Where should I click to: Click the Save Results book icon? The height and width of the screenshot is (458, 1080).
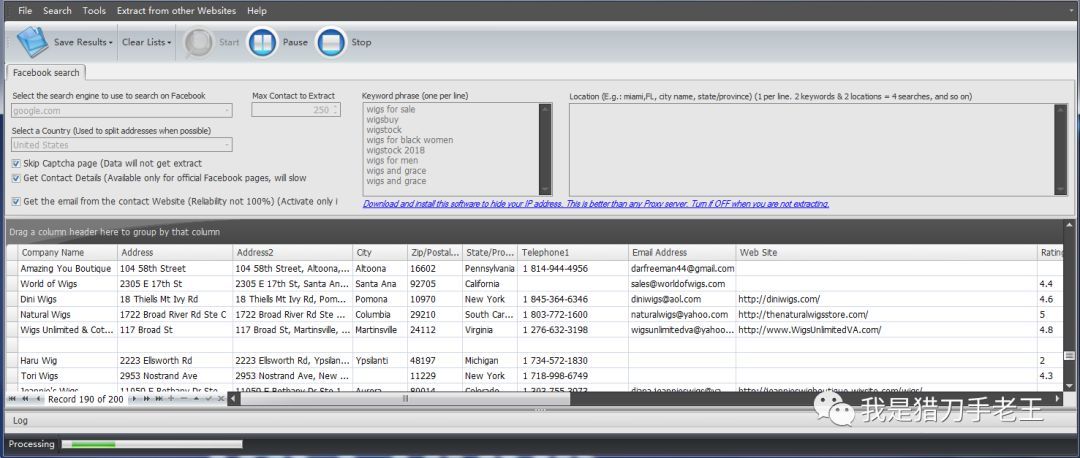[x=32, y=41]
